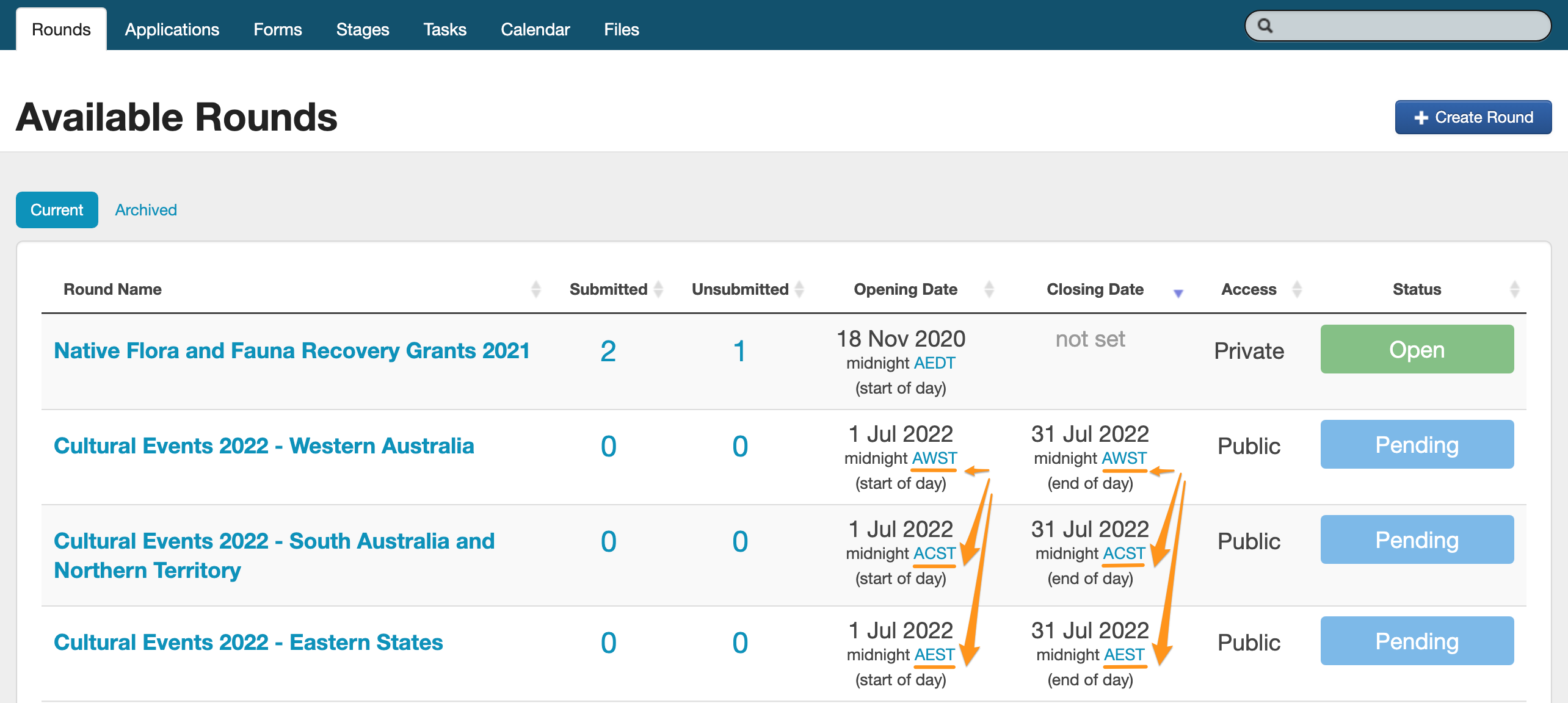This screenshot has width=1568, height=703.
Task: Switch to Archived rounds view
Action: pyautogui.click(x=146, y=210)
